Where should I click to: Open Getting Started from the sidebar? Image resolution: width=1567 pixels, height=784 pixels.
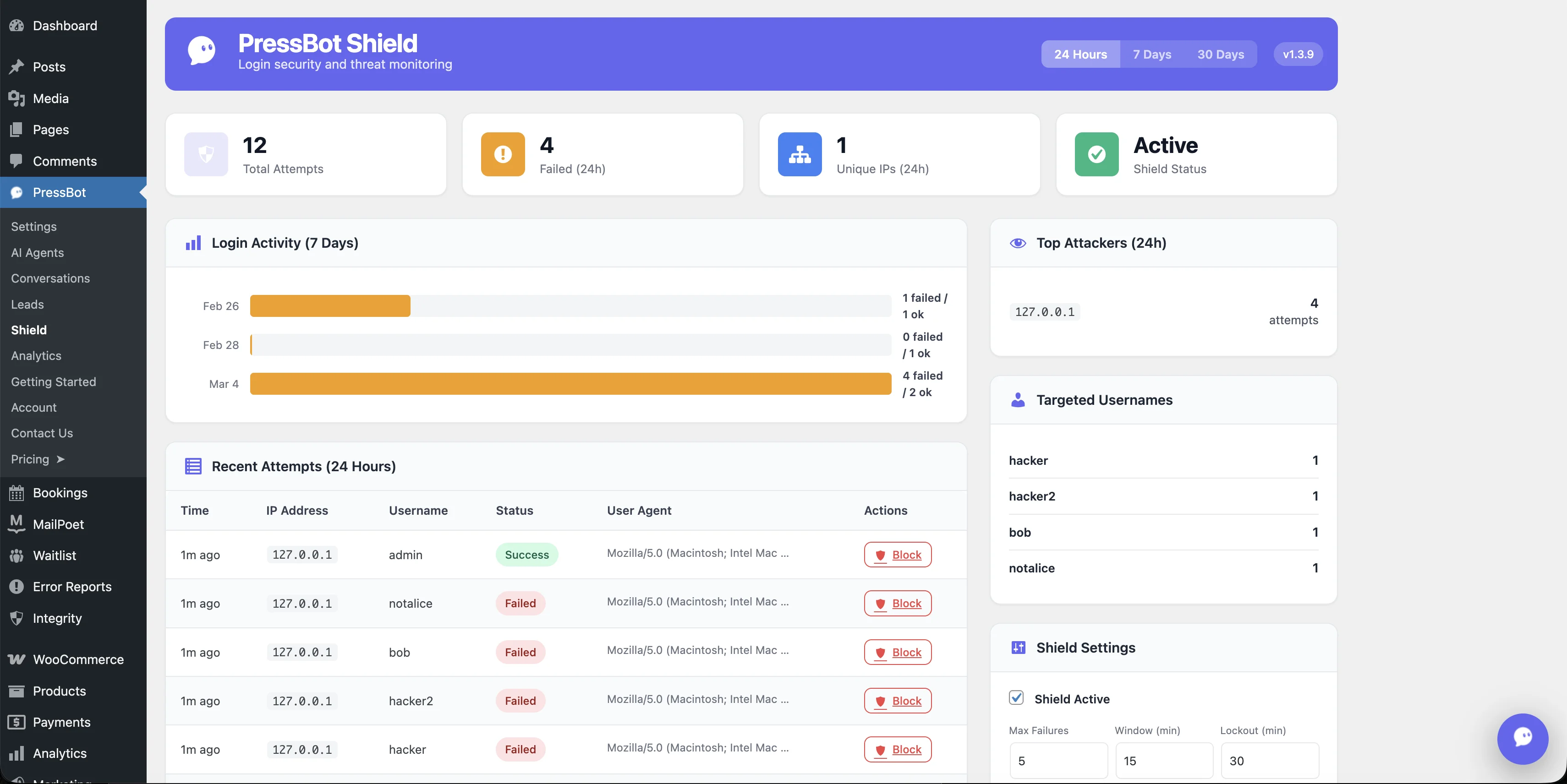pyautogui.click(x=54, y=381)
